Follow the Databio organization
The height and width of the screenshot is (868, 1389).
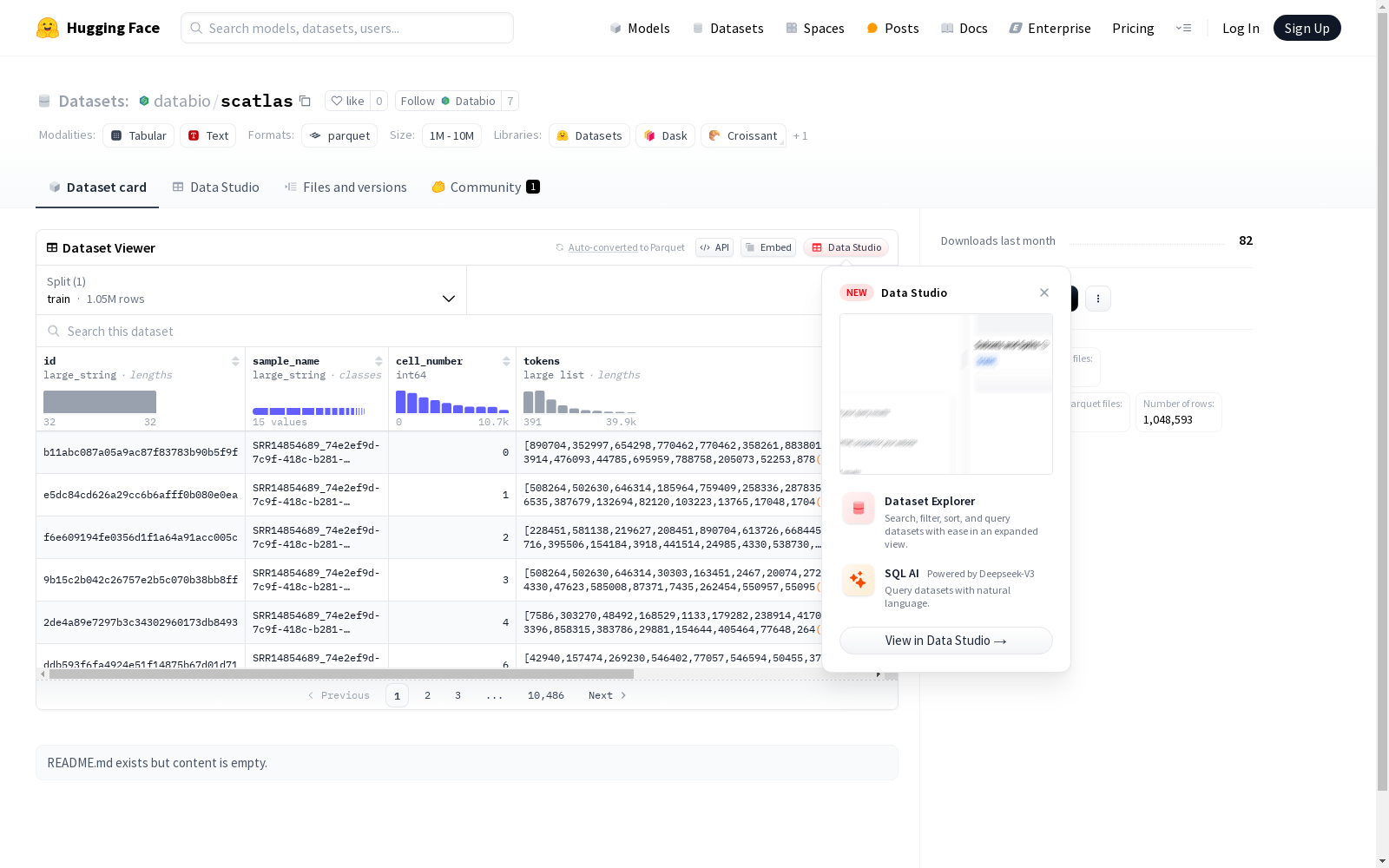(x=448, y=101)
